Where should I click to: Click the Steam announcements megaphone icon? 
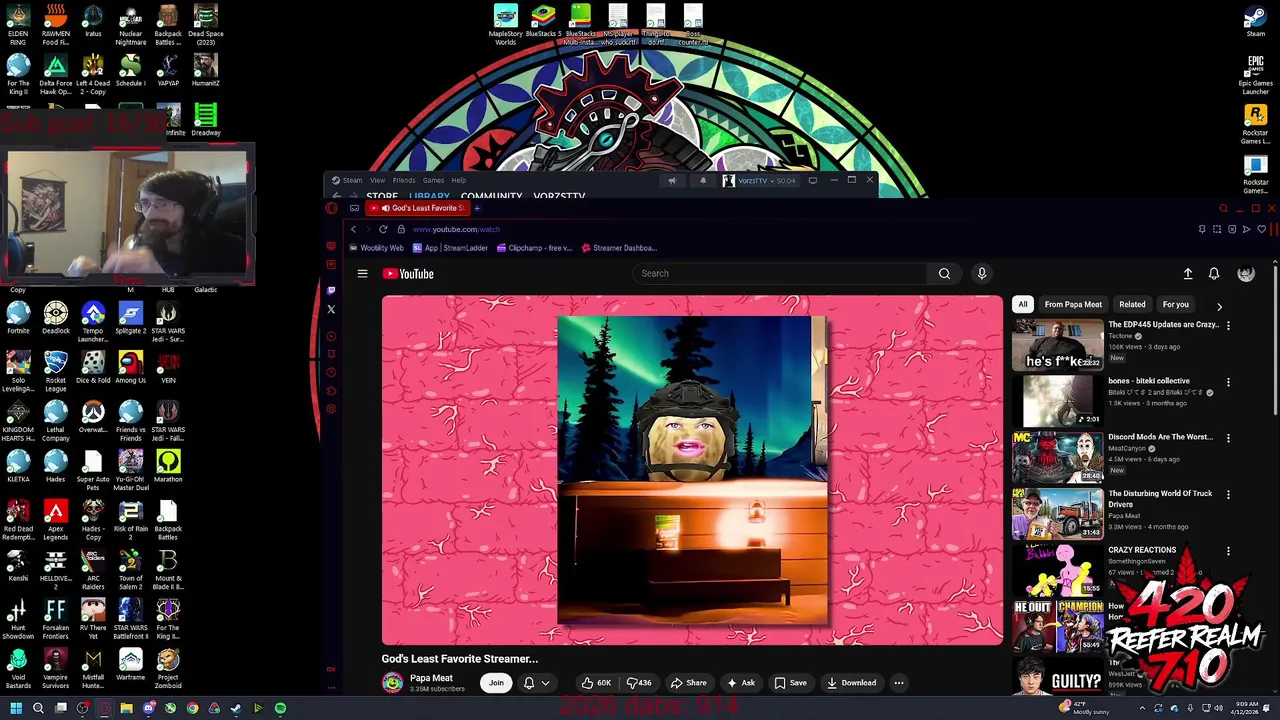[672, 180]
